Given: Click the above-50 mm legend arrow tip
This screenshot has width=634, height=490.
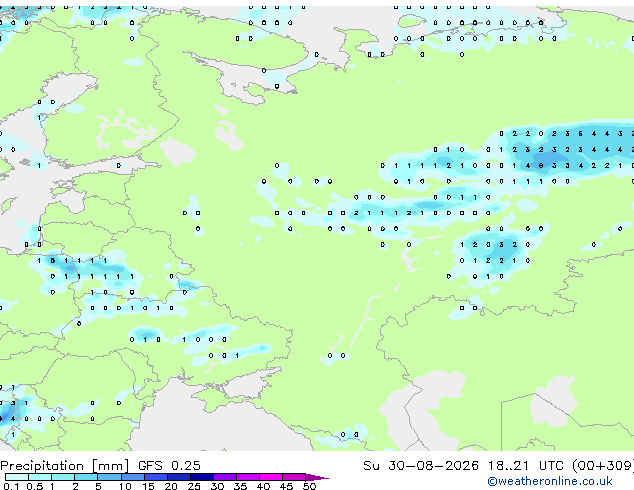Looking at the screenshot, I should pyautogui.click(x=317, y=477).
